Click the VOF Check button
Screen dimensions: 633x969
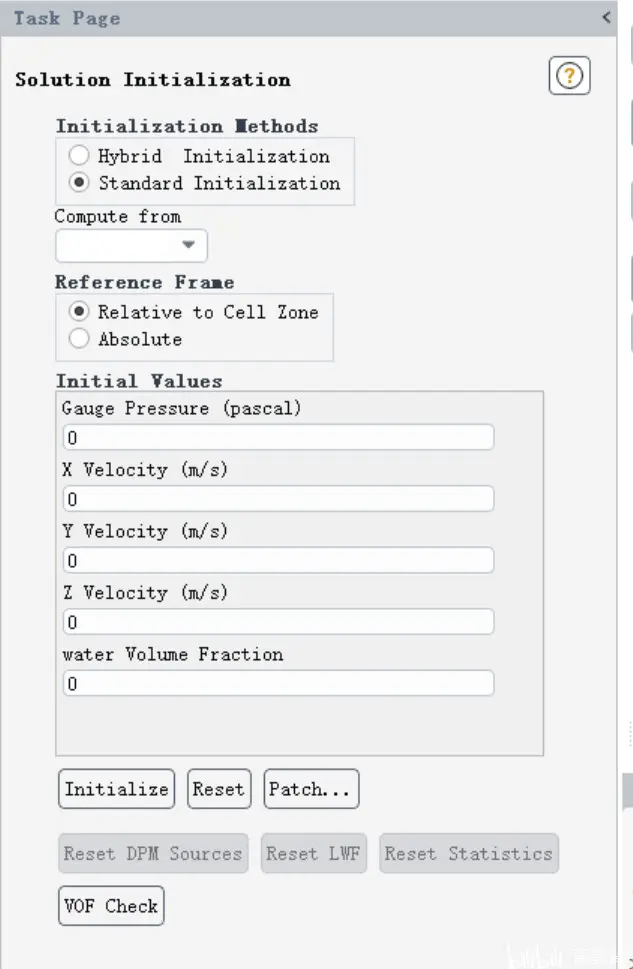(x=111, y=906)
